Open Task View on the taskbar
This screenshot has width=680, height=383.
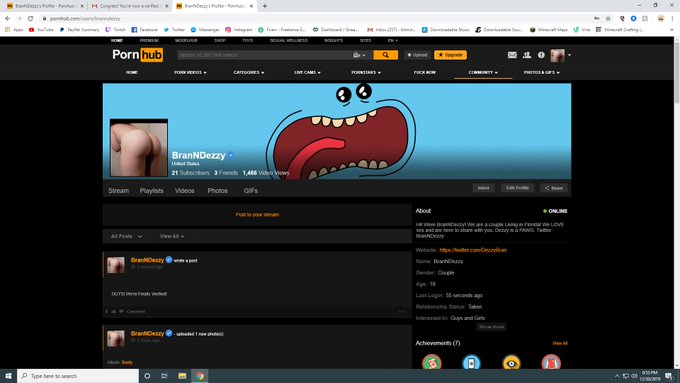(x=164, y=376)
